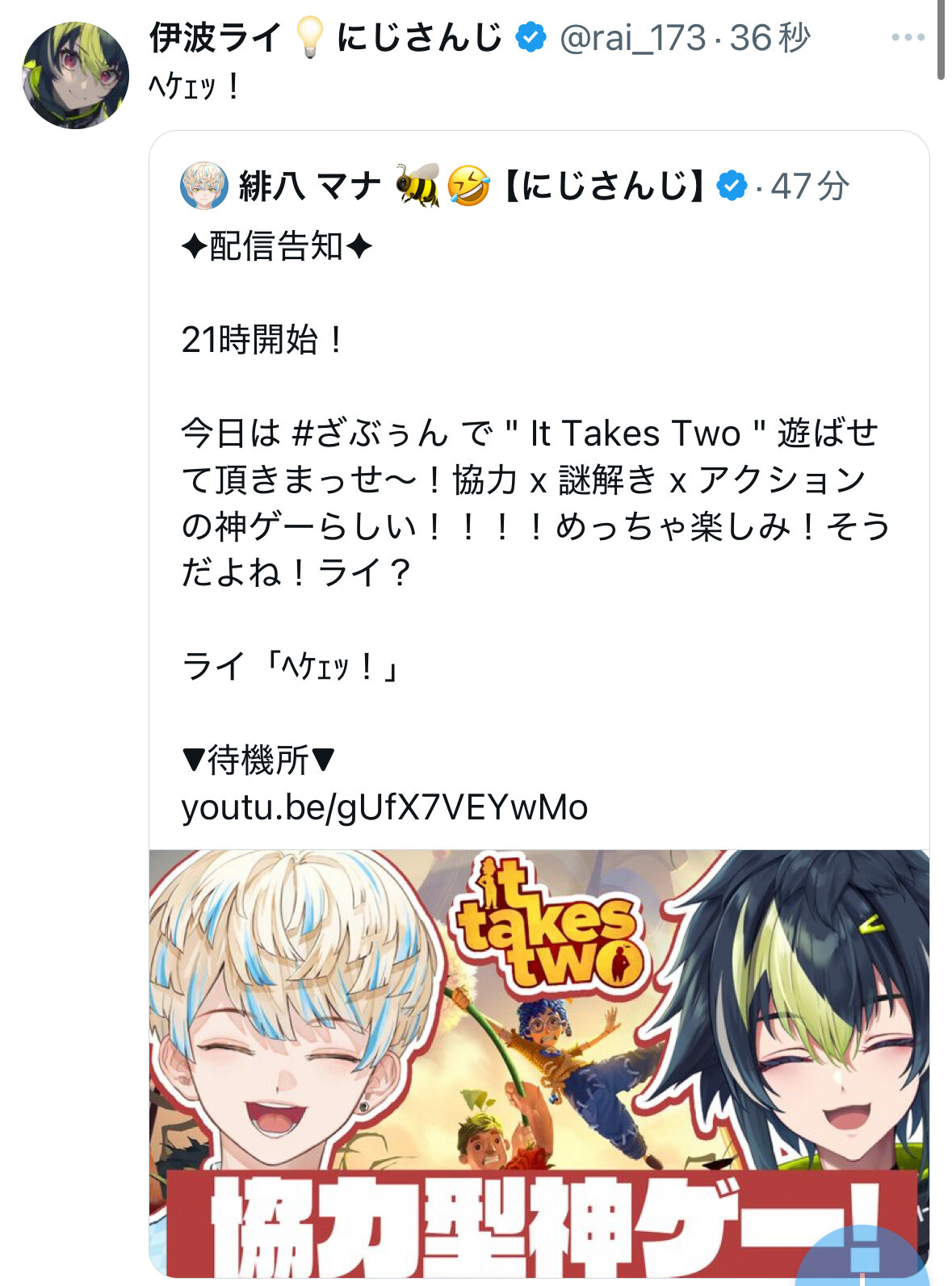Open the quoted tweet's ✦配信告知✦ text

[x=277, y=246]
